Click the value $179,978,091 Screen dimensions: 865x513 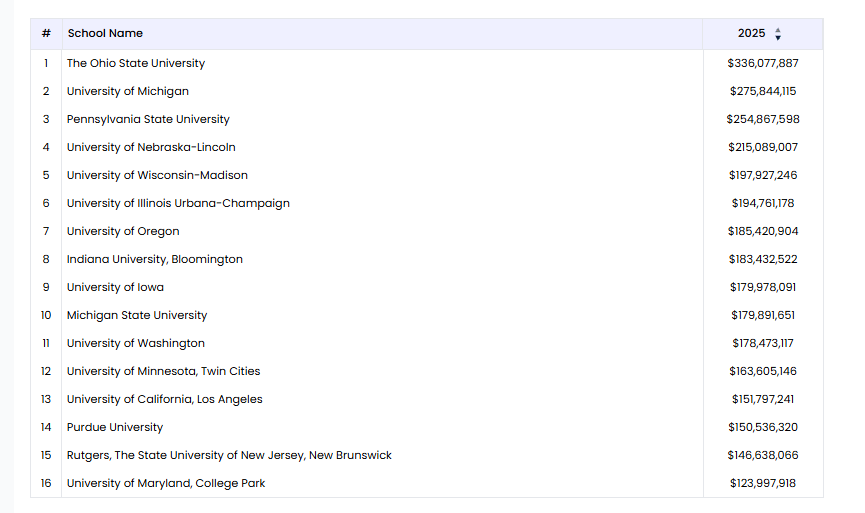tap(763, 287)
